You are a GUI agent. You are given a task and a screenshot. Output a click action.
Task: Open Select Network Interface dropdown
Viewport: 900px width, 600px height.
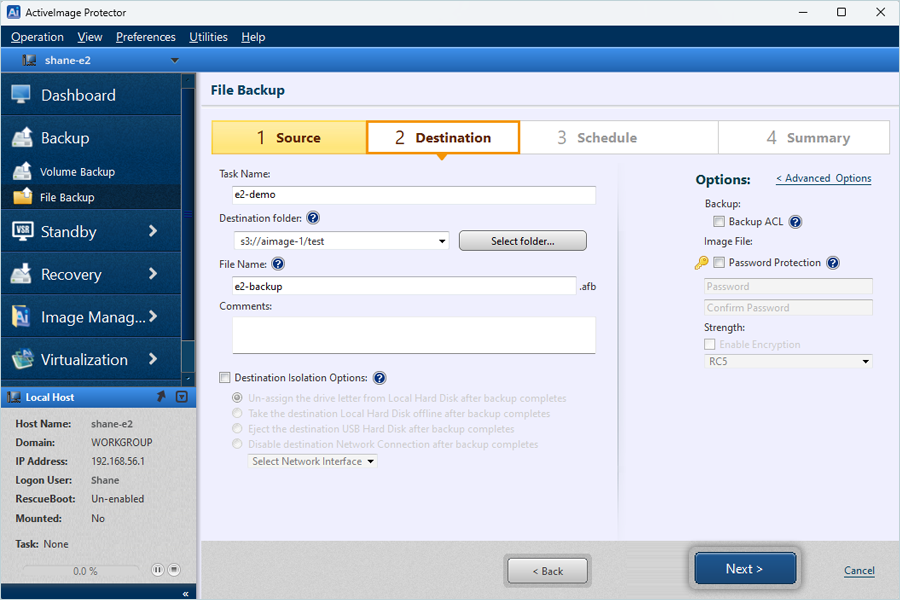[313, 461]
